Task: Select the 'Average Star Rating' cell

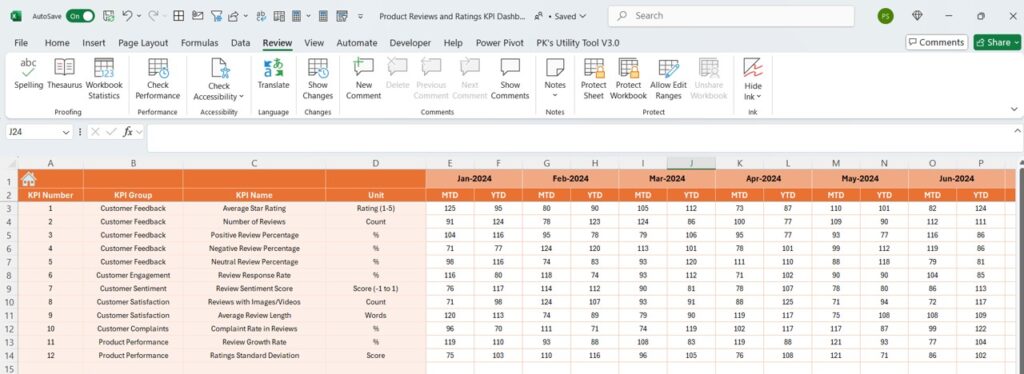Action: [x=254, y=208]
